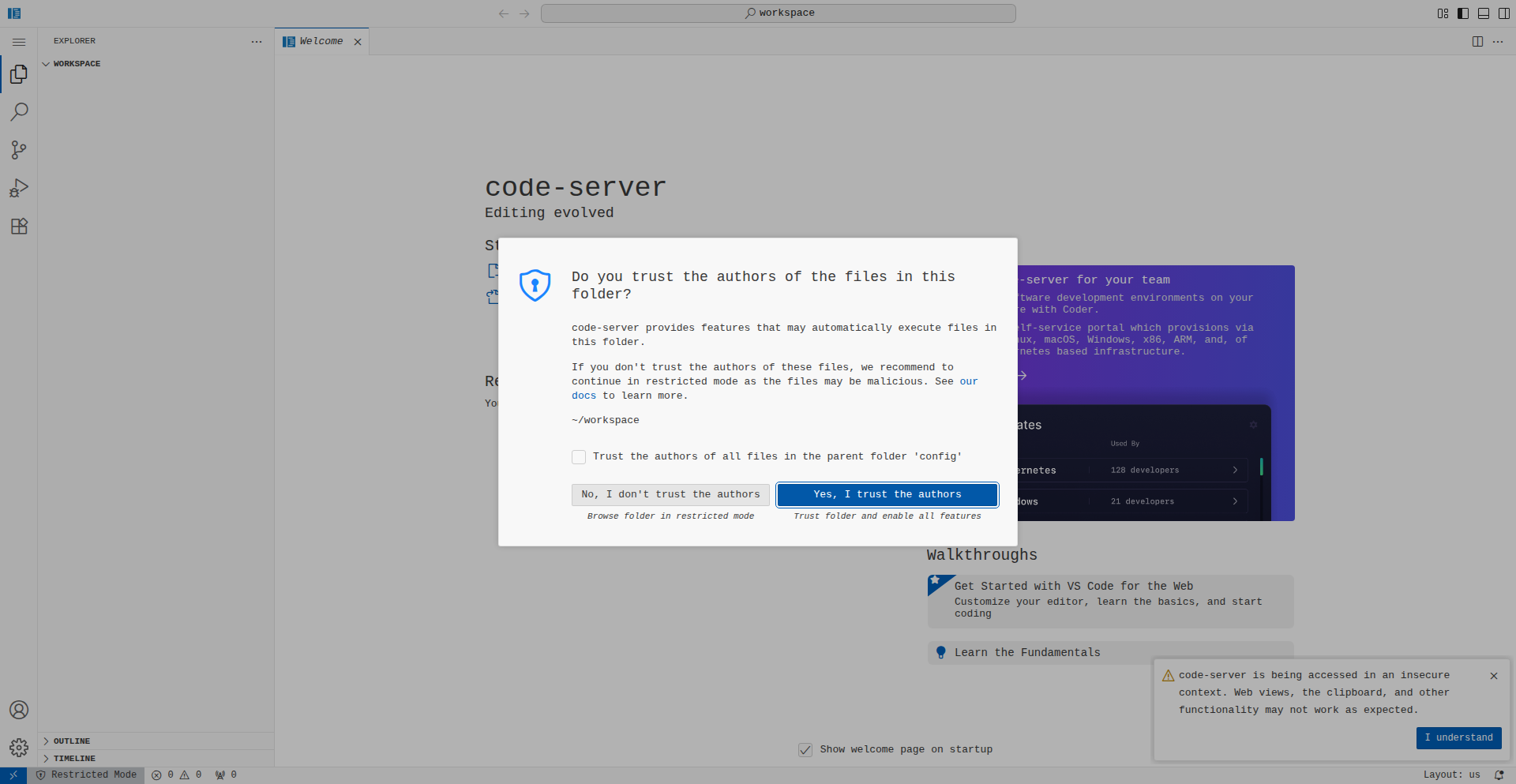Toggle the bottom panel layout icon
This screenshot has width=1516, height=784.
(x=1484, y=13)
